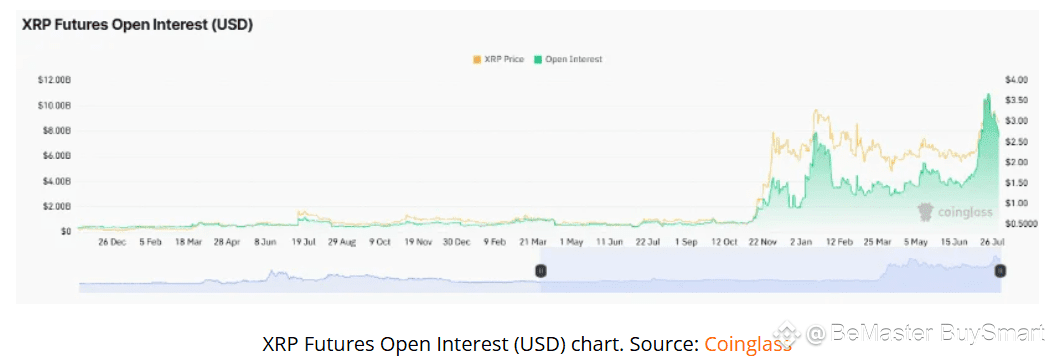Click the 1 May date label
The width and height of the screenshot is (1052, 360).
point(571,241)
